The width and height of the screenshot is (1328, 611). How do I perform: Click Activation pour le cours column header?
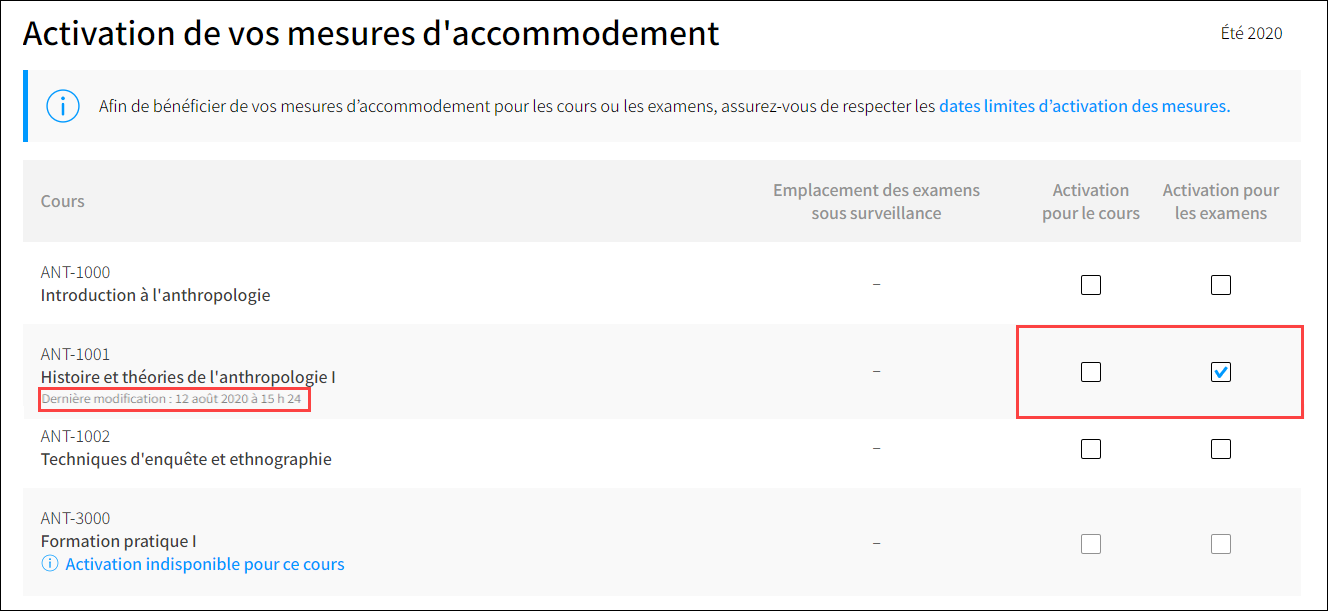click(x=1091, y=201)
